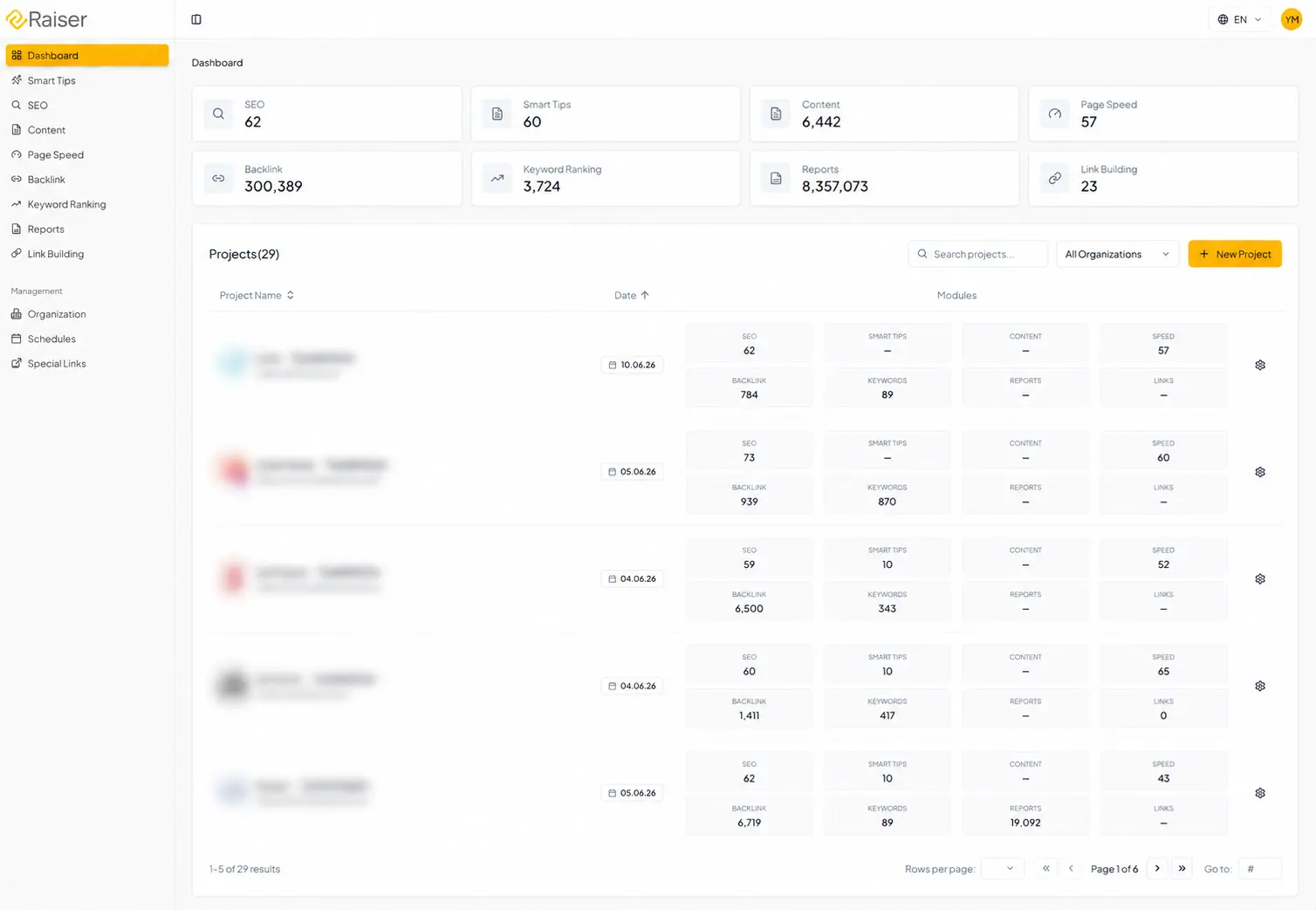Click the 10.06.26 date badge
The height and width of the screenshot is (910, 1316).
pos(632,365)
